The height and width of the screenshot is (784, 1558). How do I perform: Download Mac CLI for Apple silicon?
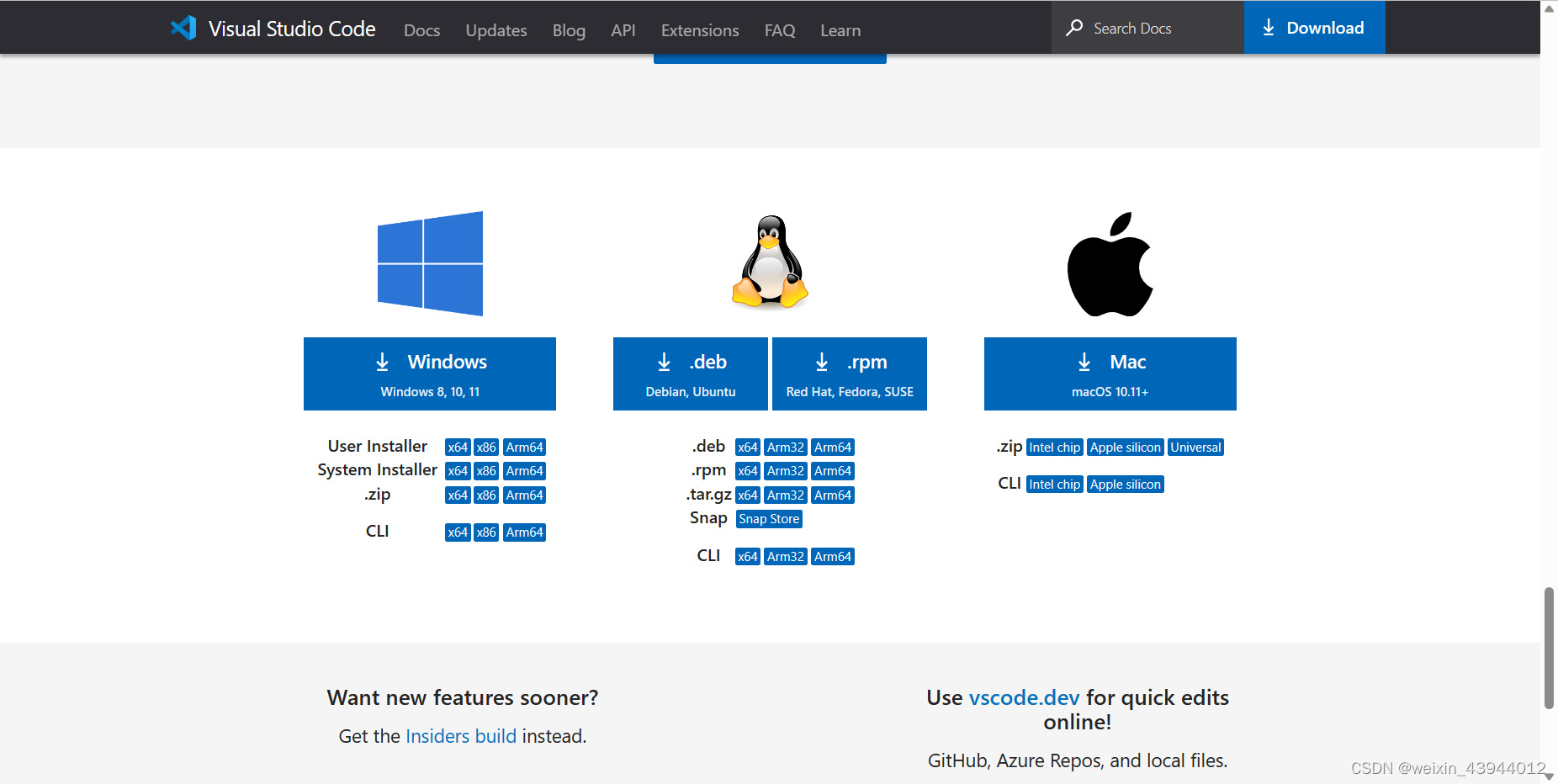1126,485
